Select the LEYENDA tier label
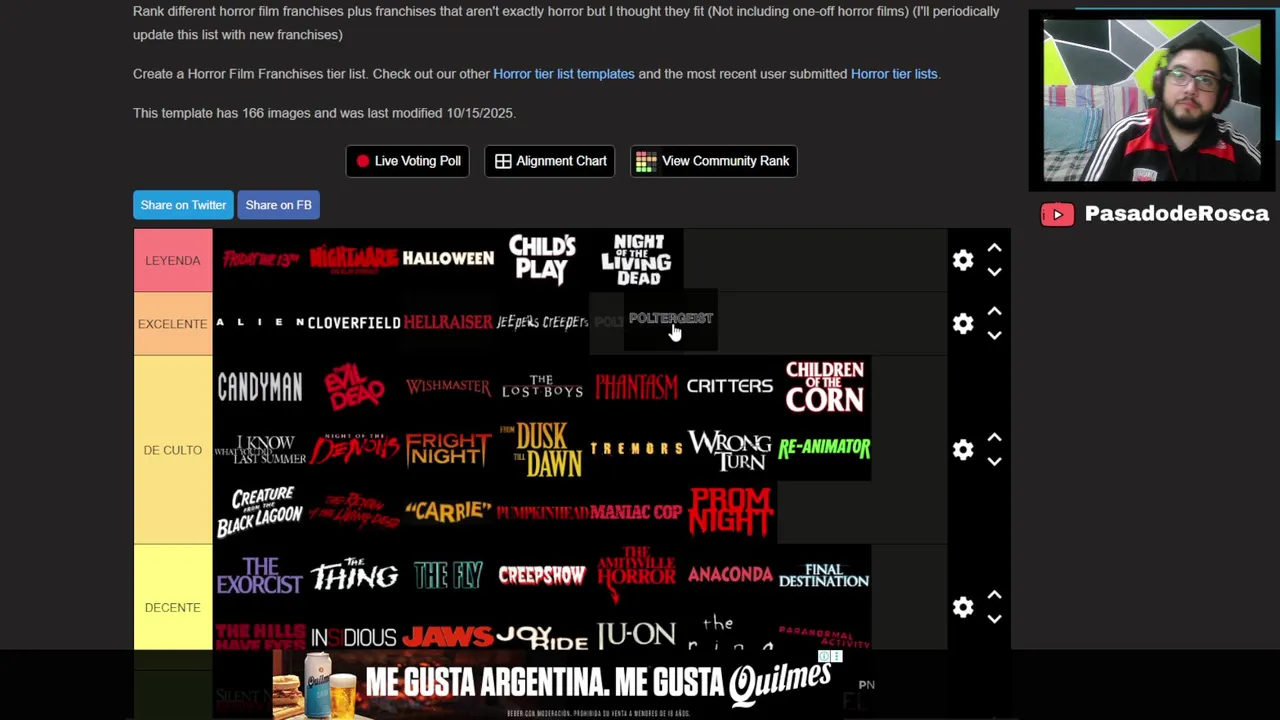1280x720 pixels. pos(173,260)
